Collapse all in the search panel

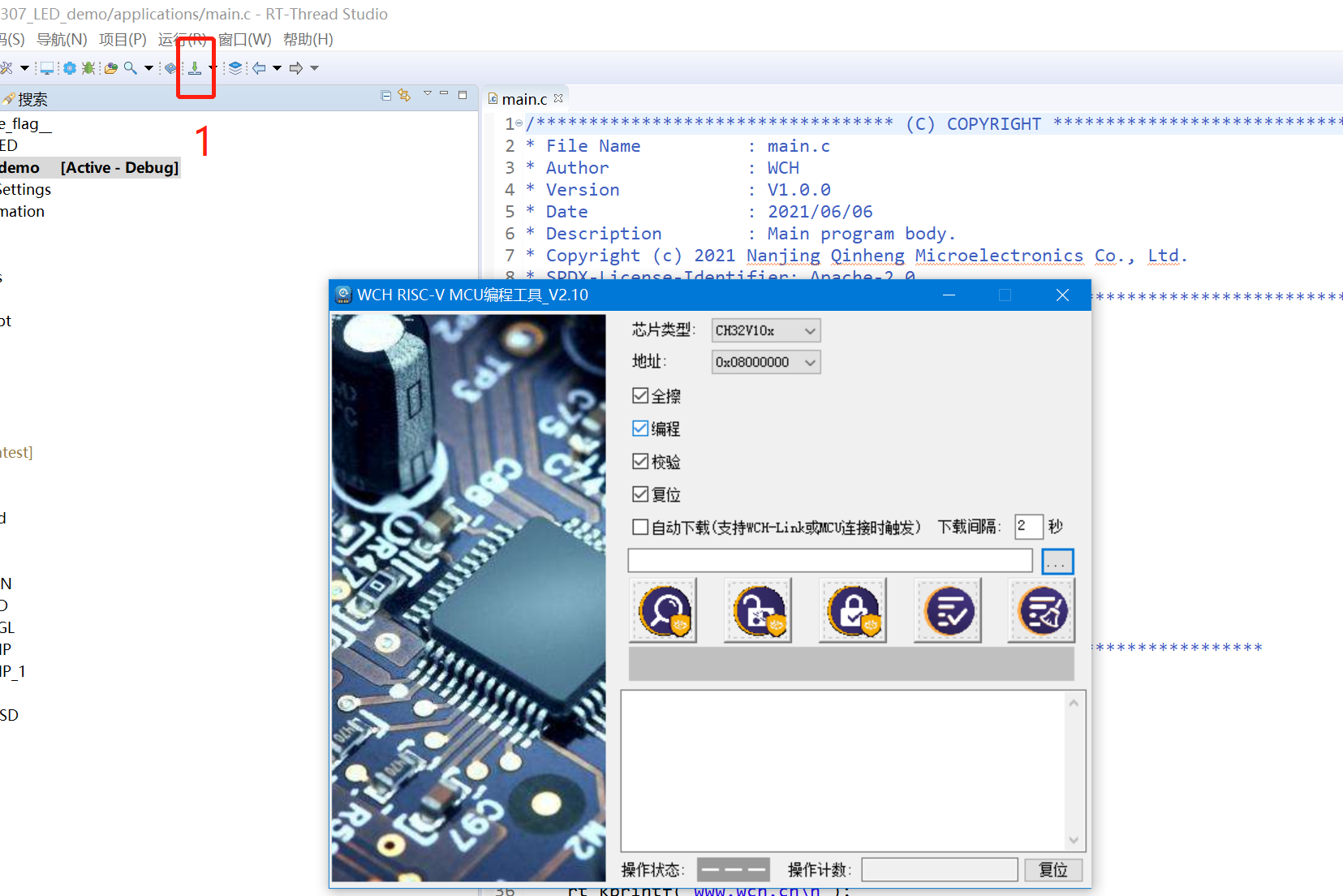(386, 96)
